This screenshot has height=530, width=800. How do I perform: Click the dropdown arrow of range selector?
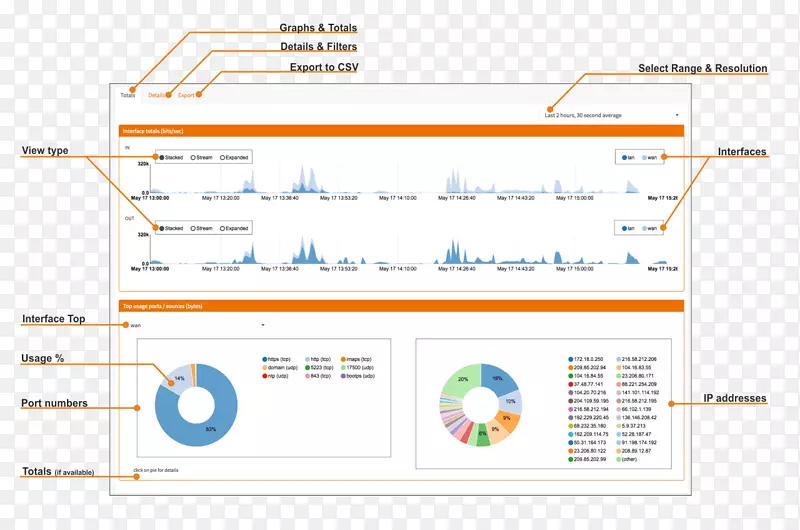coord(677,115)
